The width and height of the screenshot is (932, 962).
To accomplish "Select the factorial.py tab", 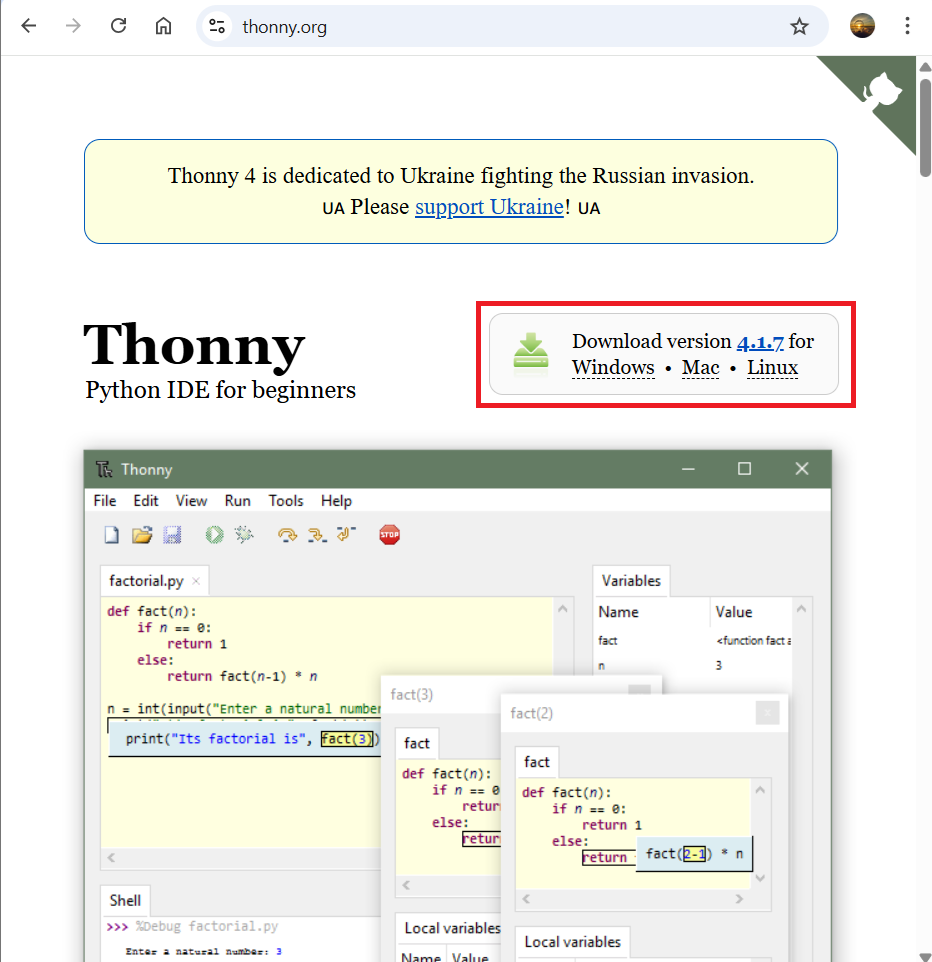I will pyautogui.click(x=147, y=580).
